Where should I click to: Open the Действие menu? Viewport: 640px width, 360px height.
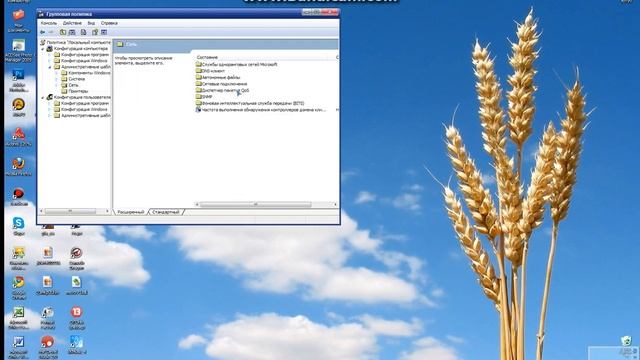point(72,23)
